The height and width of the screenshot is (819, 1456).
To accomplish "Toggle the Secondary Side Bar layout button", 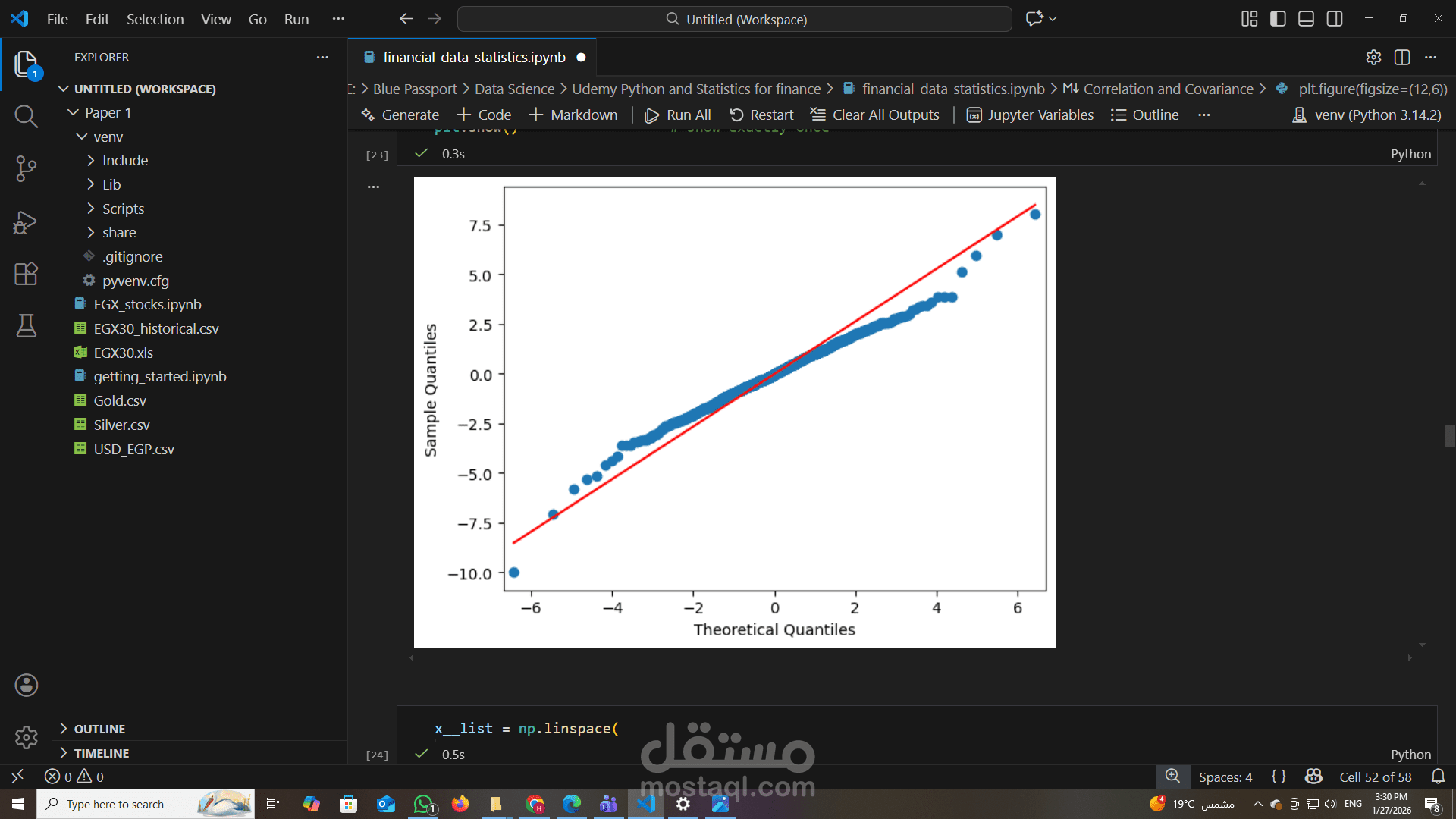I will tap(1335, 19).
